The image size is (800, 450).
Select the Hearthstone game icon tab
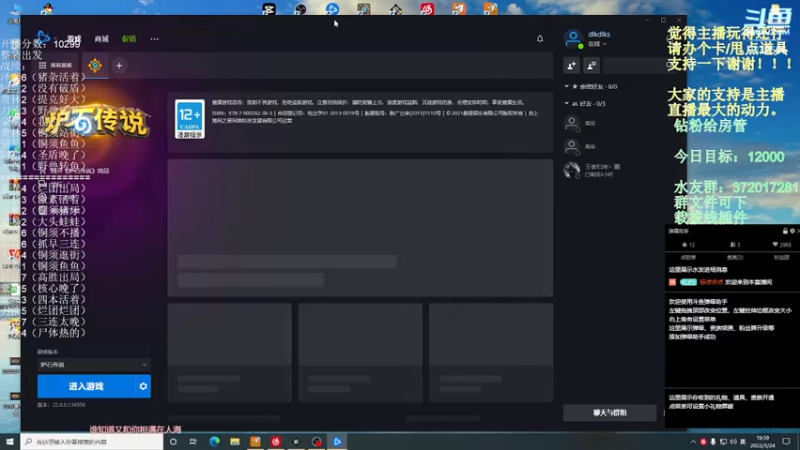(x=95, y=65)
